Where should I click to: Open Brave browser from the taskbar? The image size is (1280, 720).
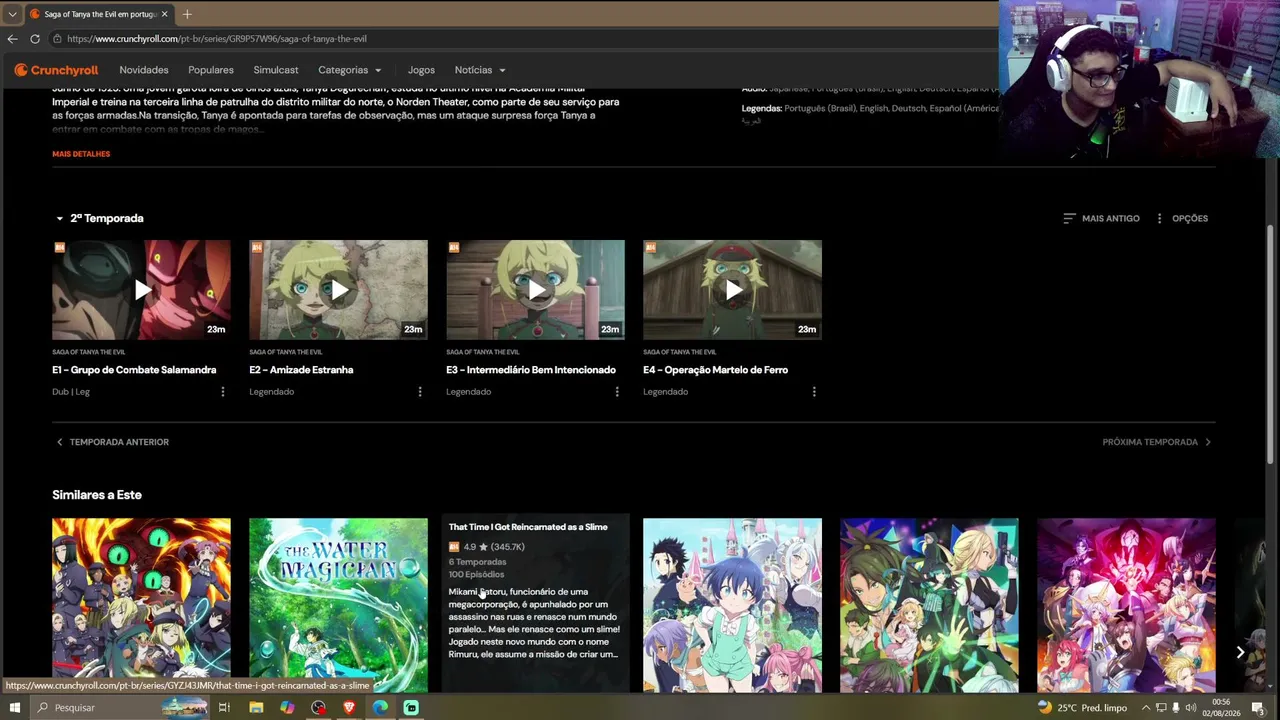coord(349,708)
